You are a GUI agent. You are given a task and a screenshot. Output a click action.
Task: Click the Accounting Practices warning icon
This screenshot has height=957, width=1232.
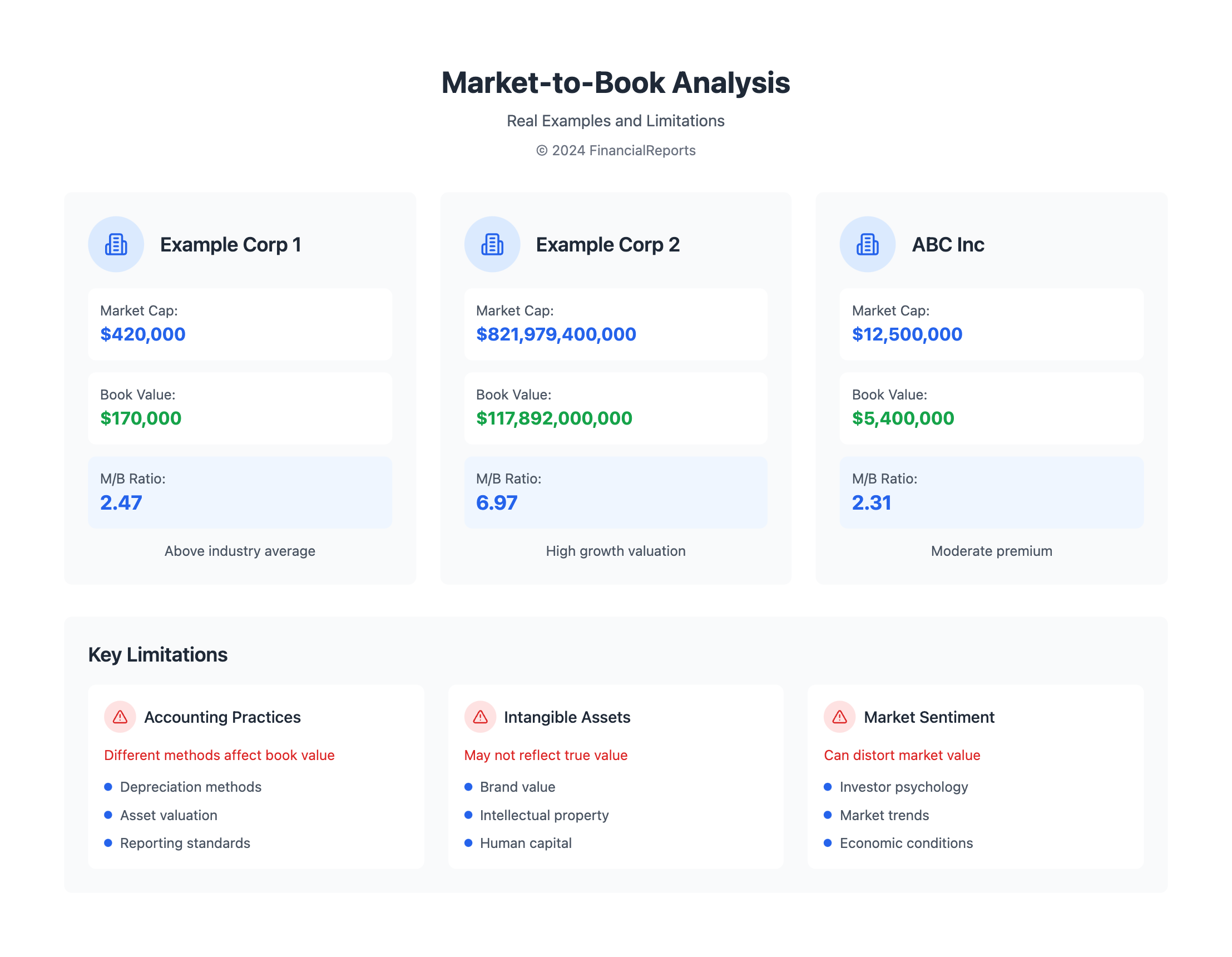coord(120,717)
